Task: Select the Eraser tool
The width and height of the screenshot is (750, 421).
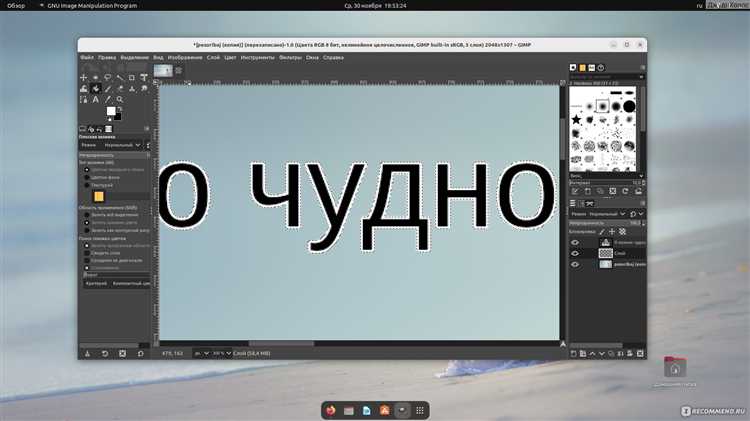Action: (x=120, y=89)
